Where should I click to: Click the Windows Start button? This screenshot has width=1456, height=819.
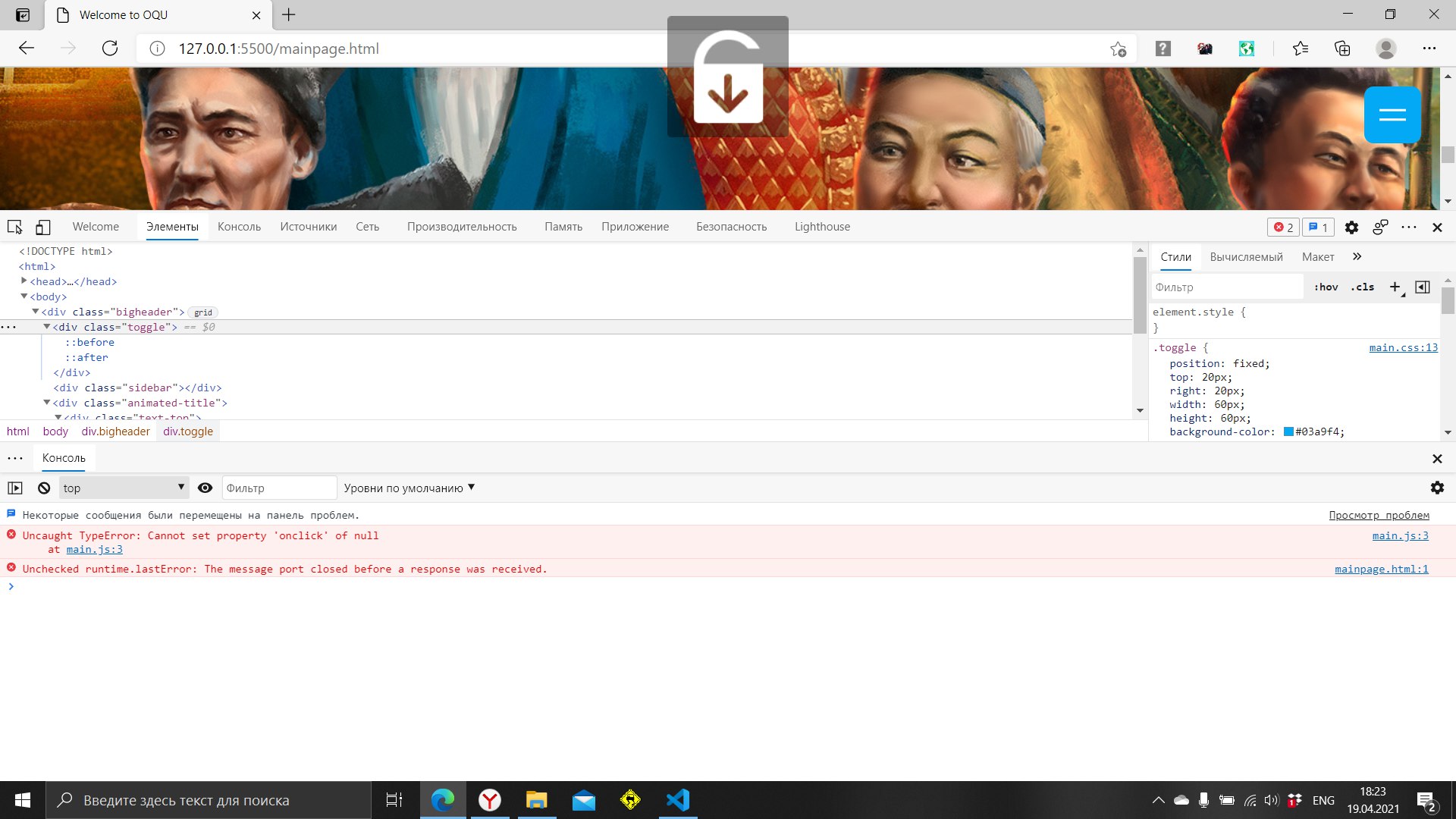[23, 800]
